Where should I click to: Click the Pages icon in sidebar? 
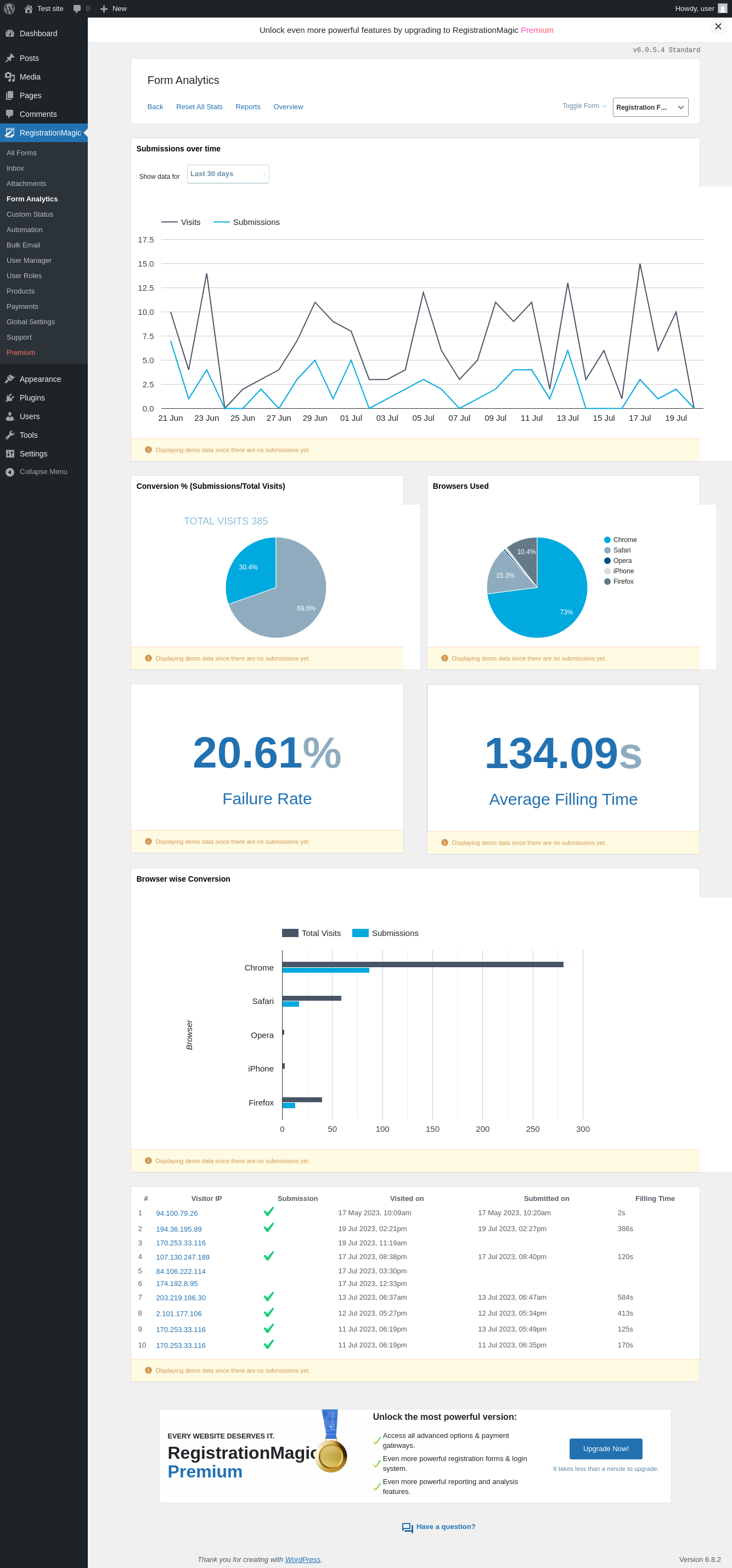[10, 95]
